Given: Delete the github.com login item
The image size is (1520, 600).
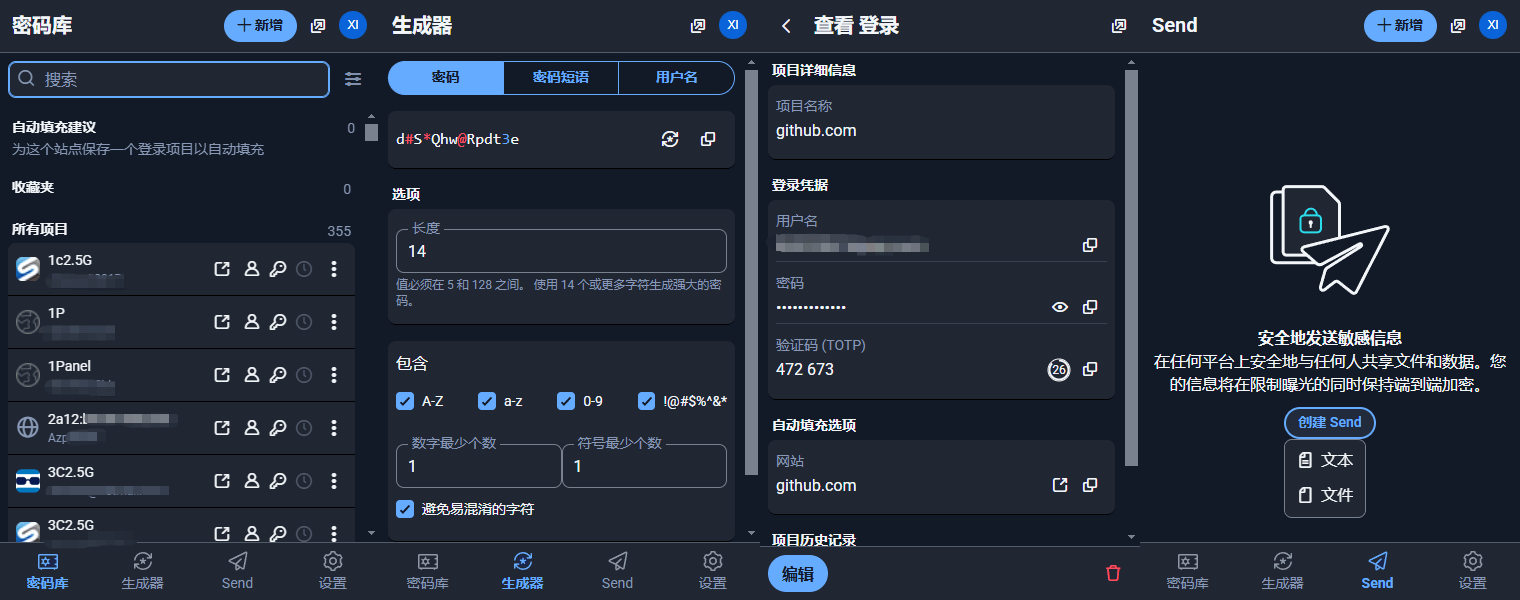Looking at the screenshot, I should pyautogui.click(x=1113, y=573).
